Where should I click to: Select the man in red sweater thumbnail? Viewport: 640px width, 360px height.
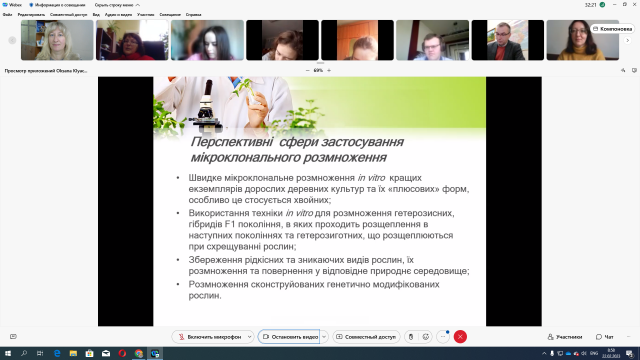508,40
